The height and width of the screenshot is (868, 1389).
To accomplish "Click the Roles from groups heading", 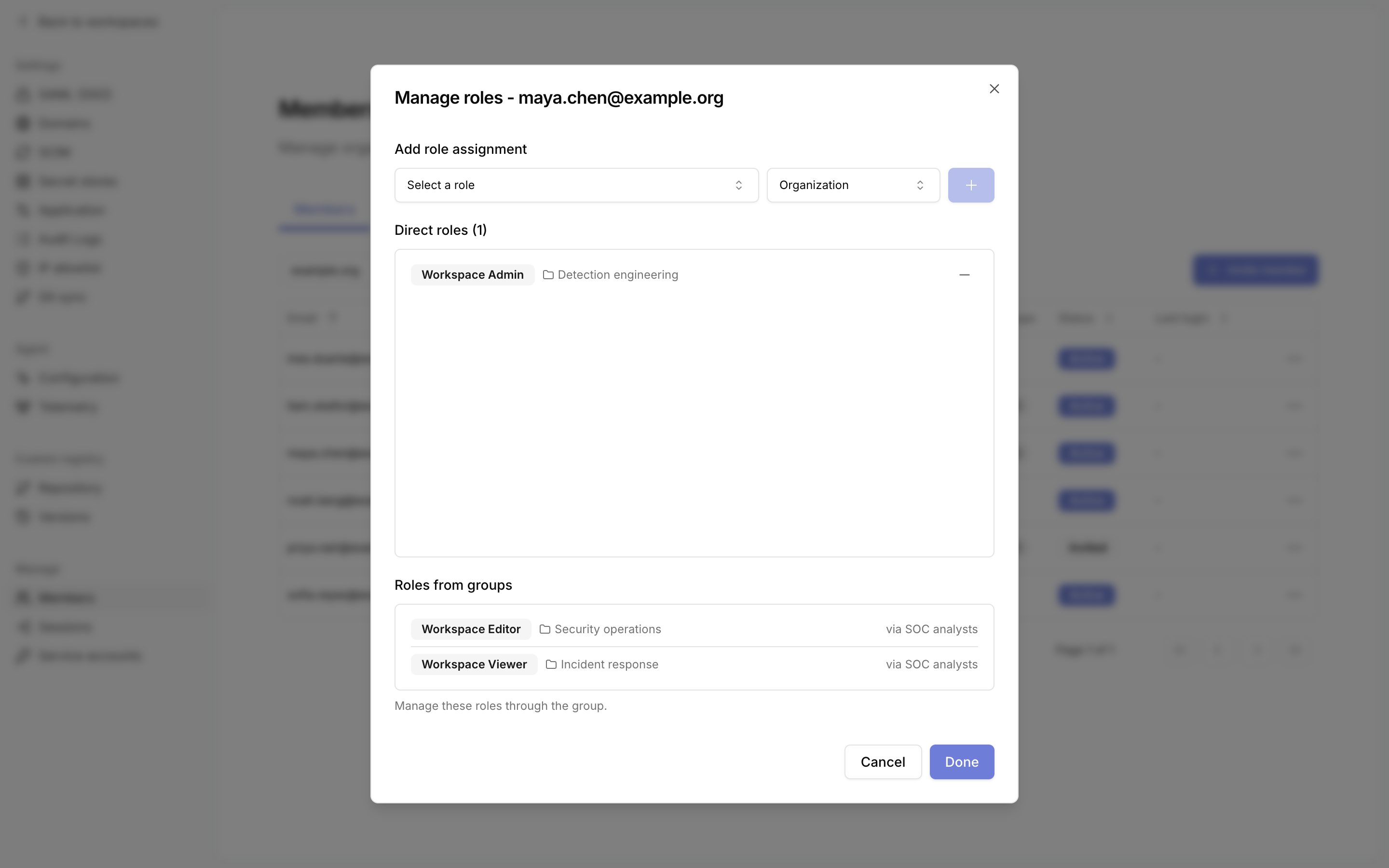I will pyautogui.click(x=453, y=585).
